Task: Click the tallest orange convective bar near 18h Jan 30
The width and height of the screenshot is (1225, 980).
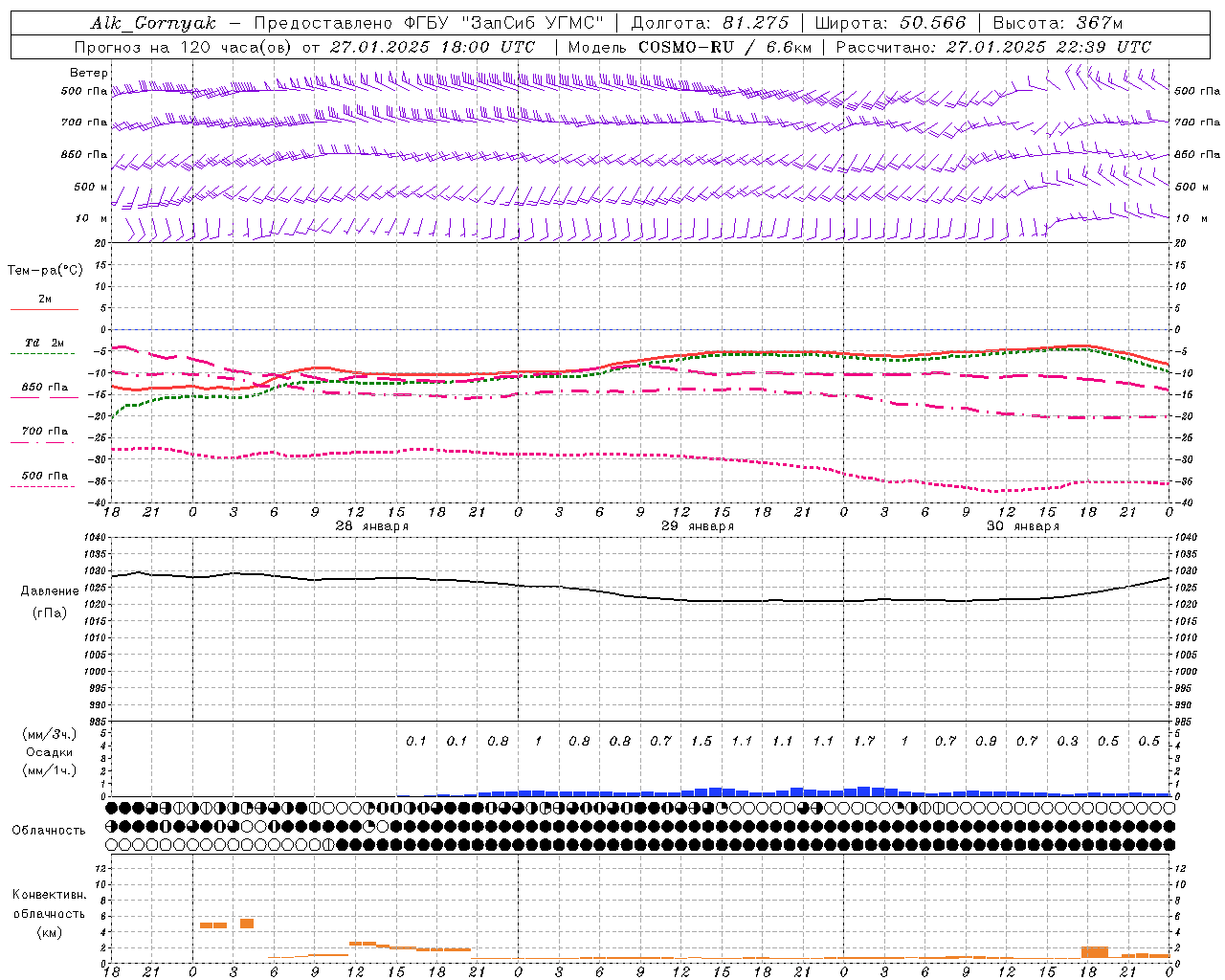Action: tap(1094, 952)
